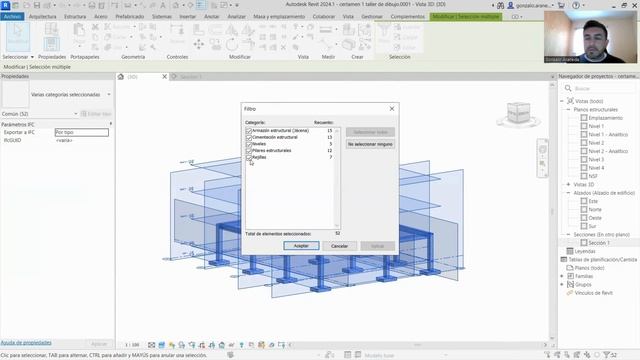Image resolution: width=640 pixels, height=360 pixels.
Task: Open the Emplazamiento view in browser
Action: pyautogui.click(x=605, y=118)
